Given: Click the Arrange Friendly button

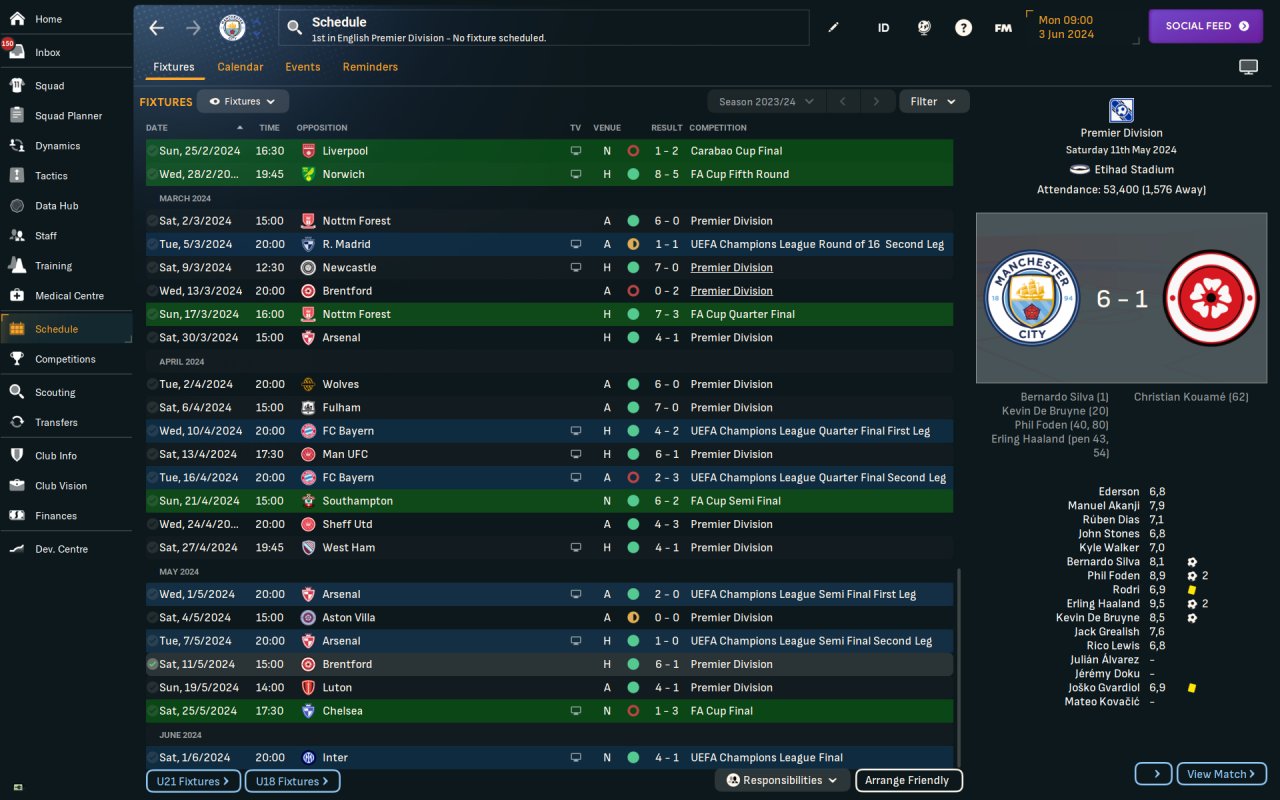Looking at the screenshot, I should (908, 780).
